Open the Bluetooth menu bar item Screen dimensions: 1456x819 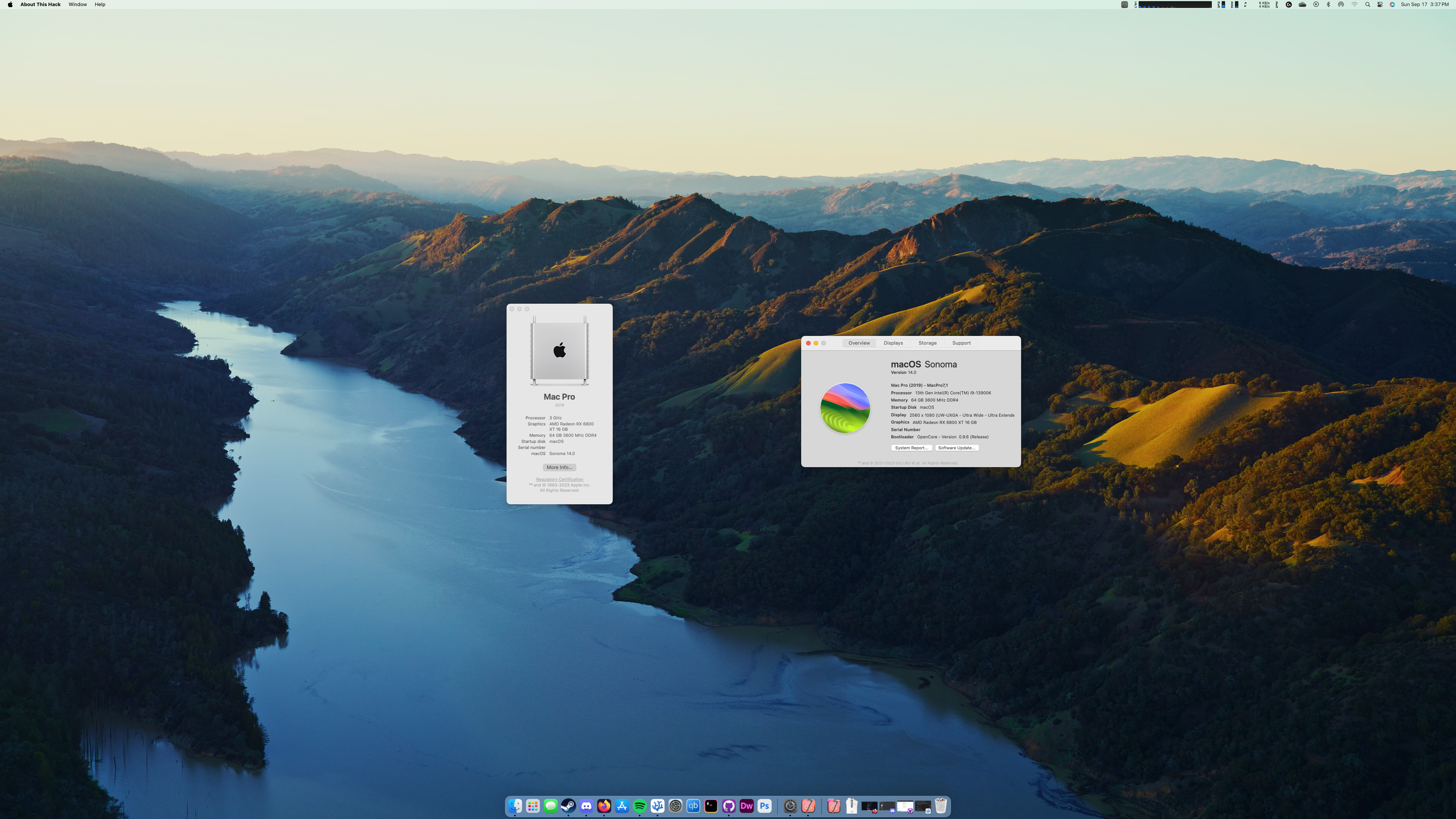(x=1328, y=5)
